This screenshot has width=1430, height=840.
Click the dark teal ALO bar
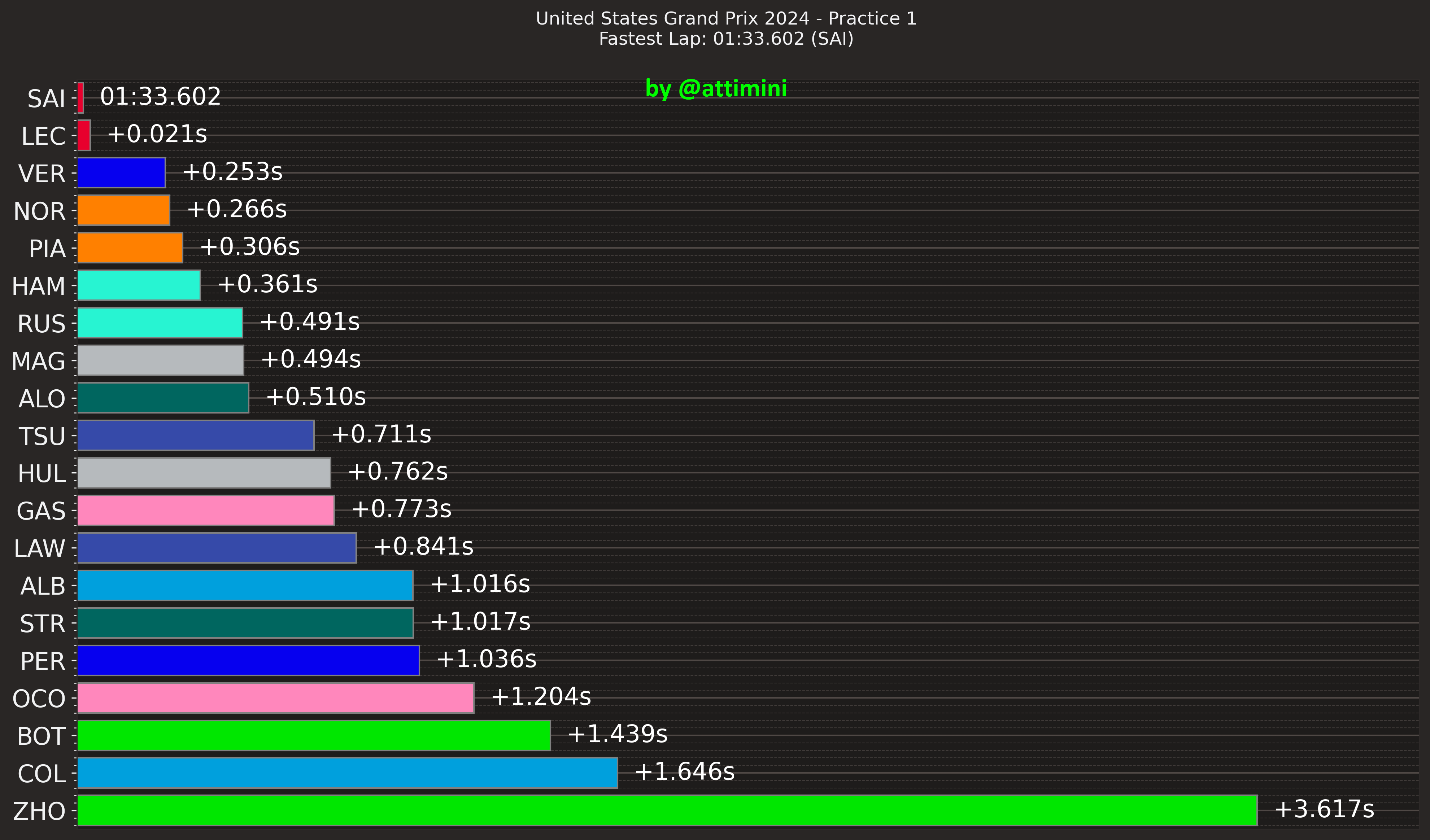click(x=162, y=398)
